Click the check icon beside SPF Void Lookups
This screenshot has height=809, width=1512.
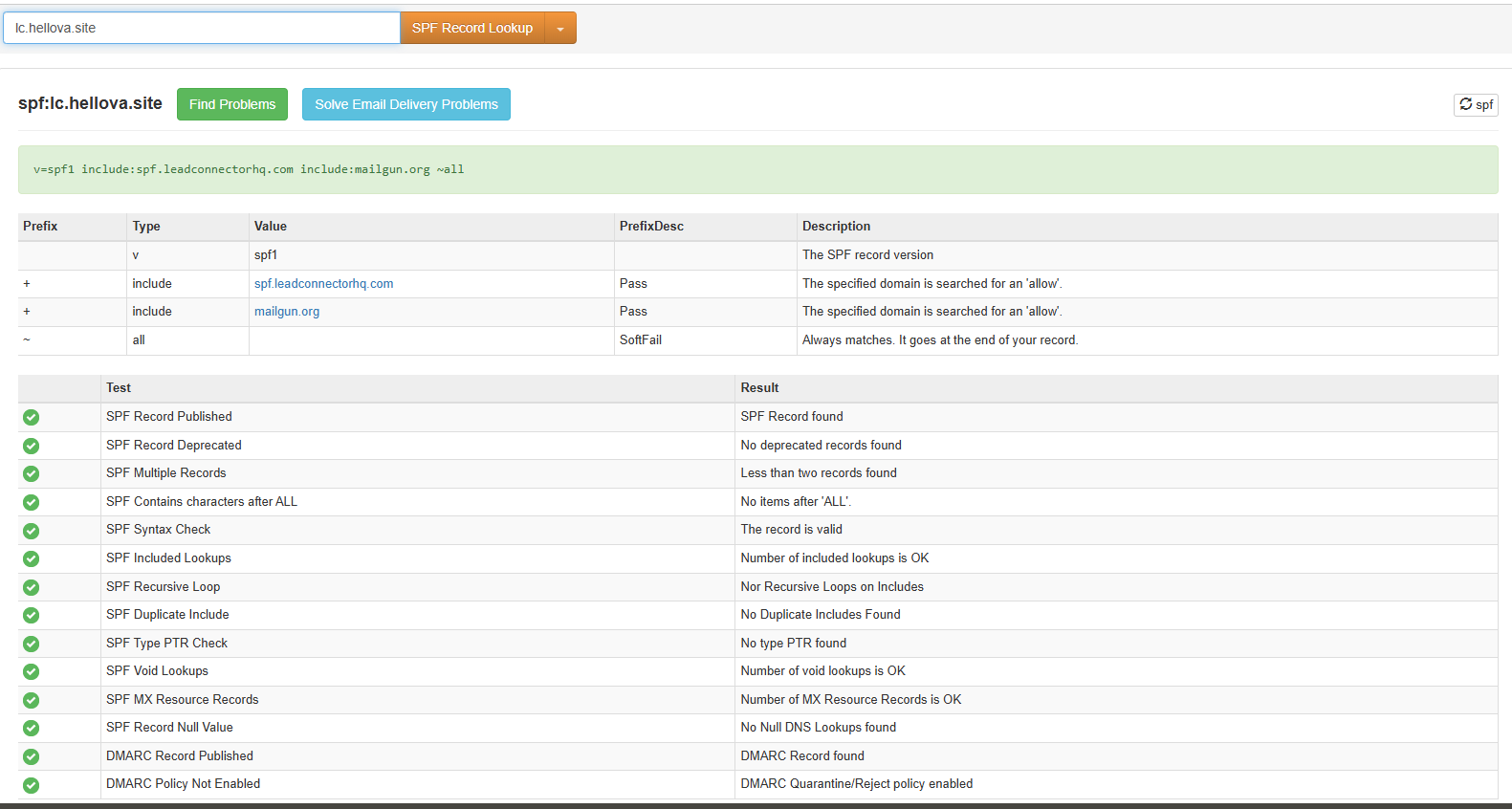point(31,671)
